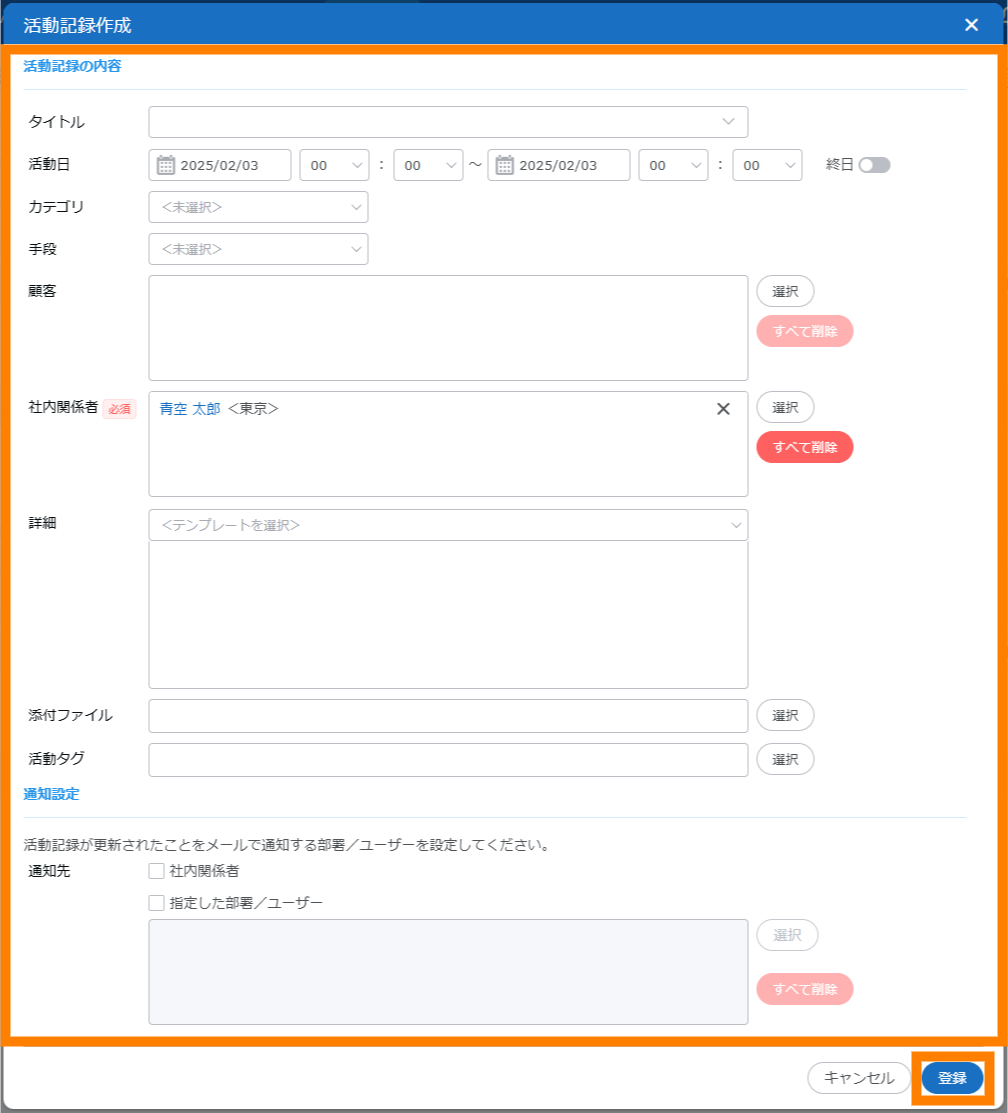The image size is (1008, 1113).
Task: Click the キャンセル button
Action: pos(858,1078)
